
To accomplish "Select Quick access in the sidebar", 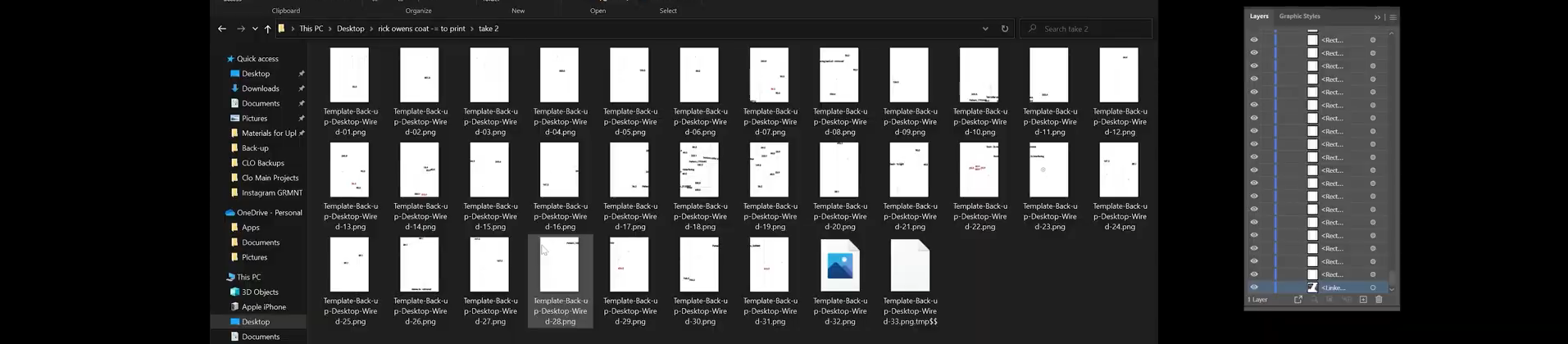I will (x=257, y=59).
